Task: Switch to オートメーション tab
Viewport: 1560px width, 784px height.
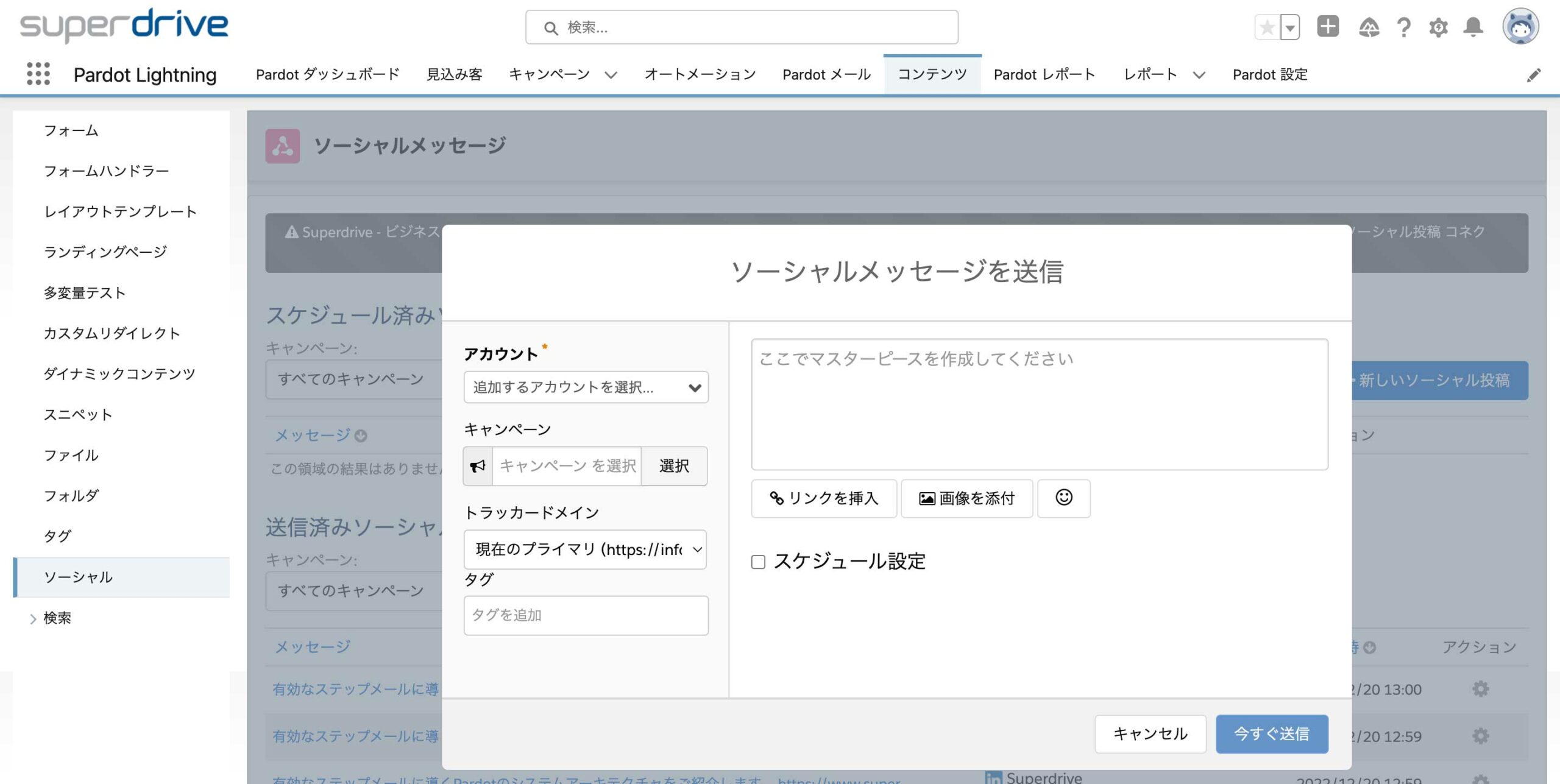Action: (x=700, y=74)
